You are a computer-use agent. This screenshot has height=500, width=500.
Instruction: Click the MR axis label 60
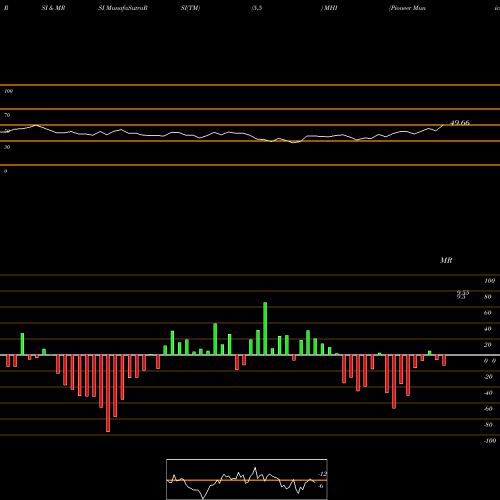tap(488, 313)
